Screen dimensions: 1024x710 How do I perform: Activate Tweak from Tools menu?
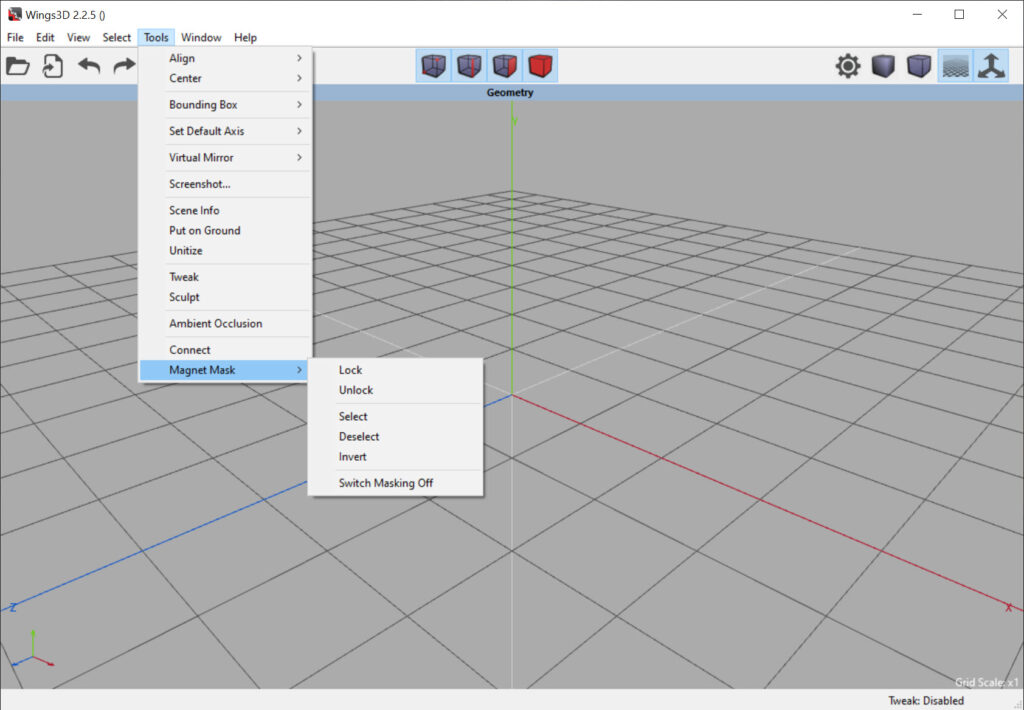[x=225, y=277]
